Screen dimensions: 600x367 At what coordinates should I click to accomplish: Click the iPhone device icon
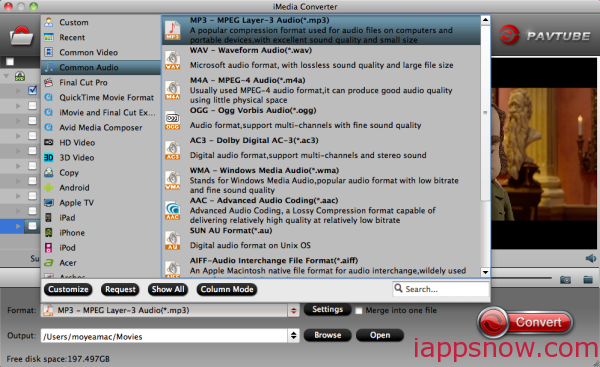(x=49, y=232)
